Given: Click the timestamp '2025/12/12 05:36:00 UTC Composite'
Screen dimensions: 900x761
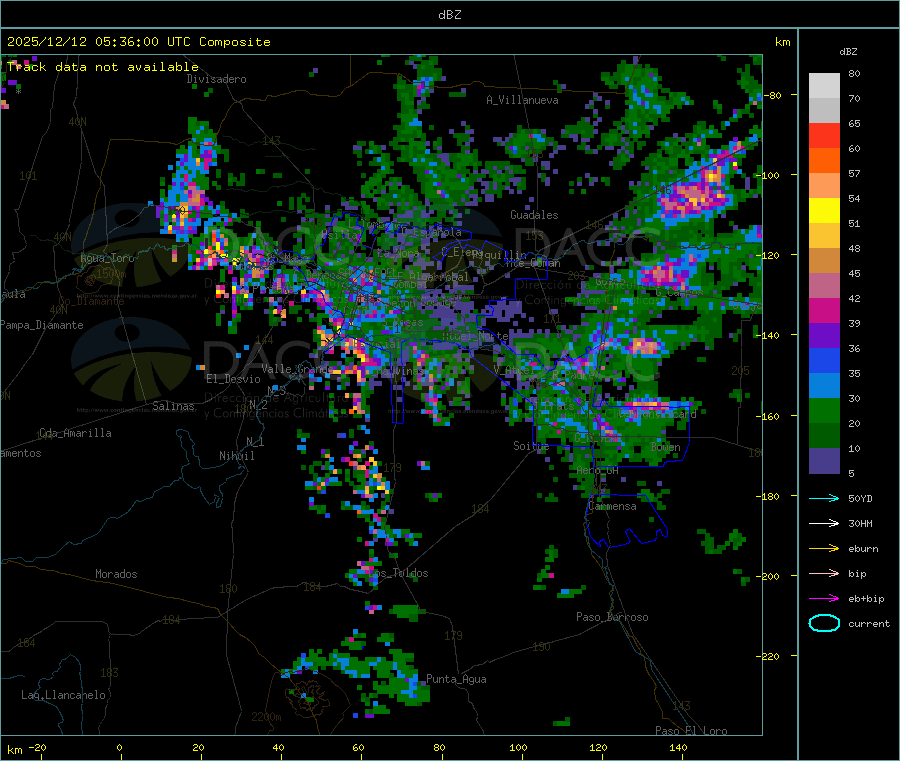Looking at the screenshot, I should coord(138,42).
